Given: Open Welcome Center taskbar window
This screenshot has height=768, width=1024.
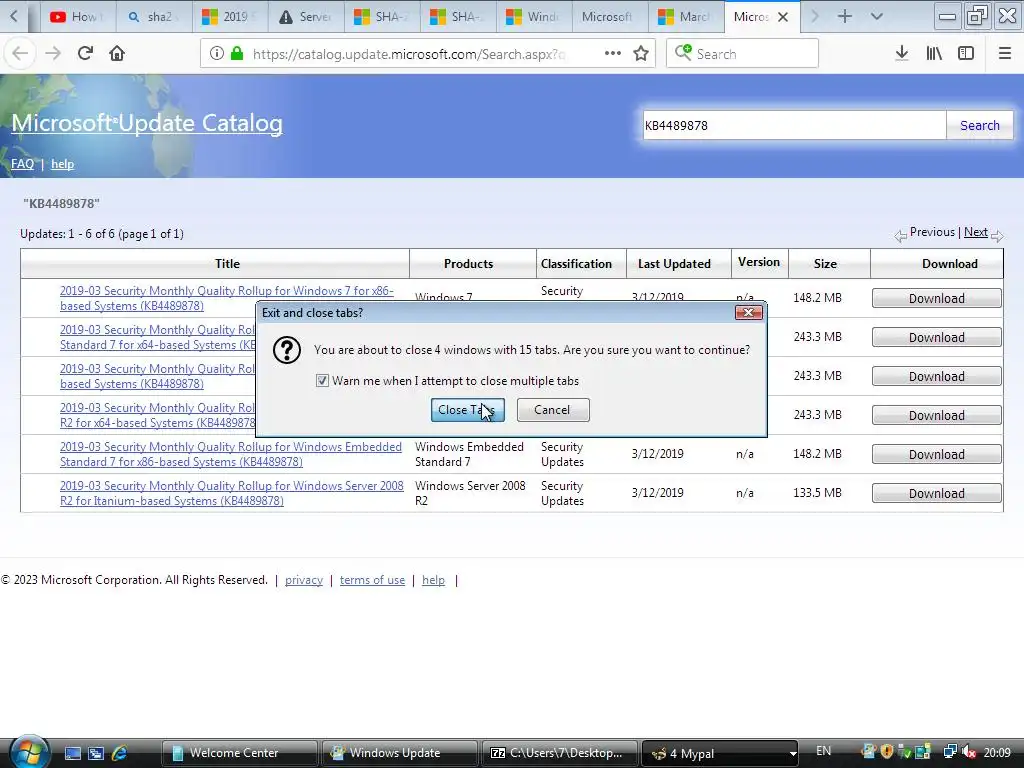Looking at the screenshot, I should [x=239, y=753].
